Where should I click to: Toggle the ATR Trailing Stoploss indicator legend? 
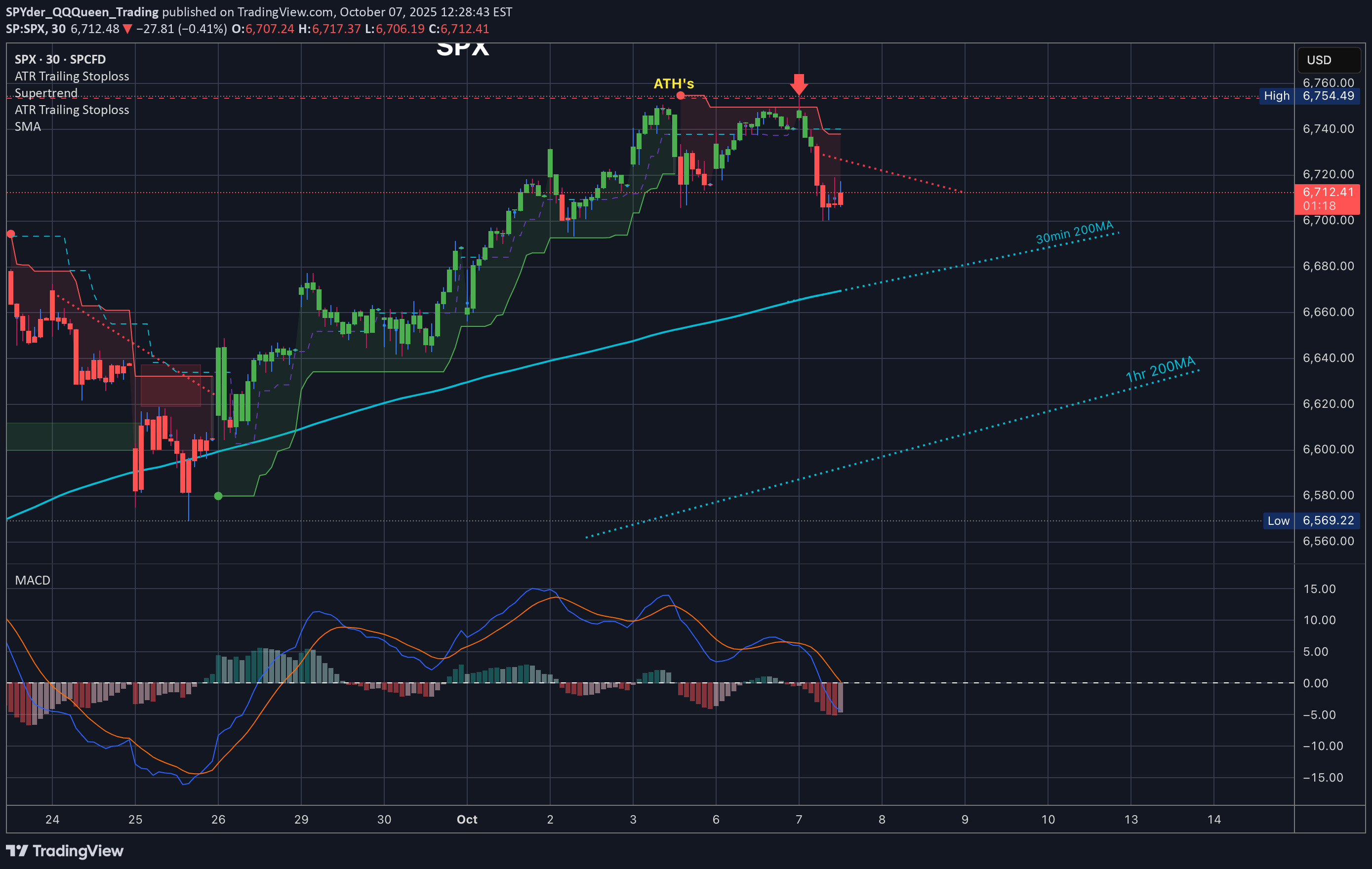(x=71, y=76)
